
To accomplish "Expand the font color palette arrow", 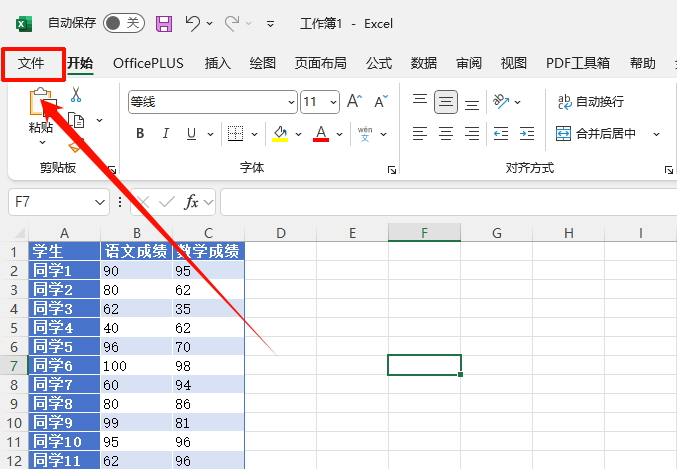I will (x=339, y=134).
